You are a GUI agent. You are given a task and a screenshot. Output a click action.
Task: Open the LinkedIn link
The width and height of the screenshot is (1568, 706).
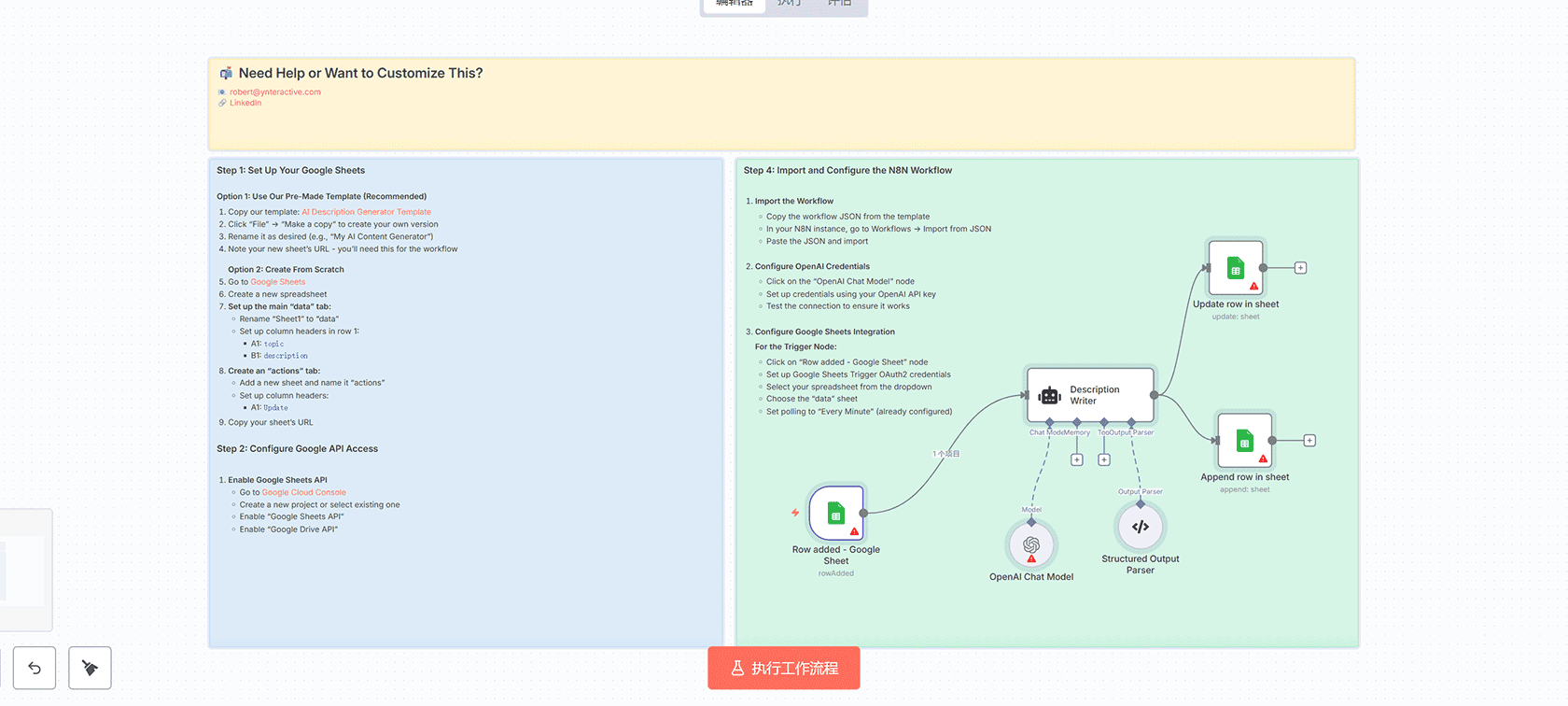click(245, 103)
